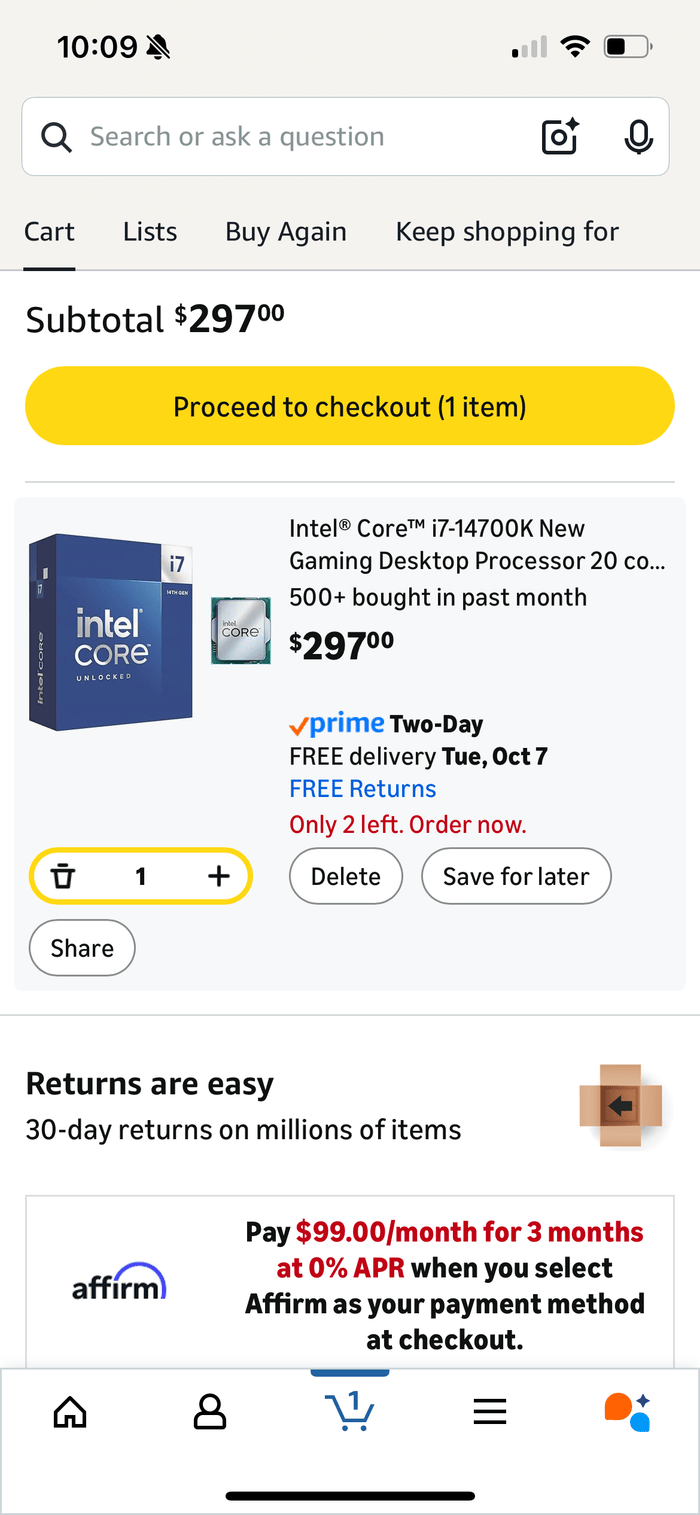The width and height of the screenshot is (700, 1515).
Task: Click the Delete button for the processor
Action: tap(346, 877)
